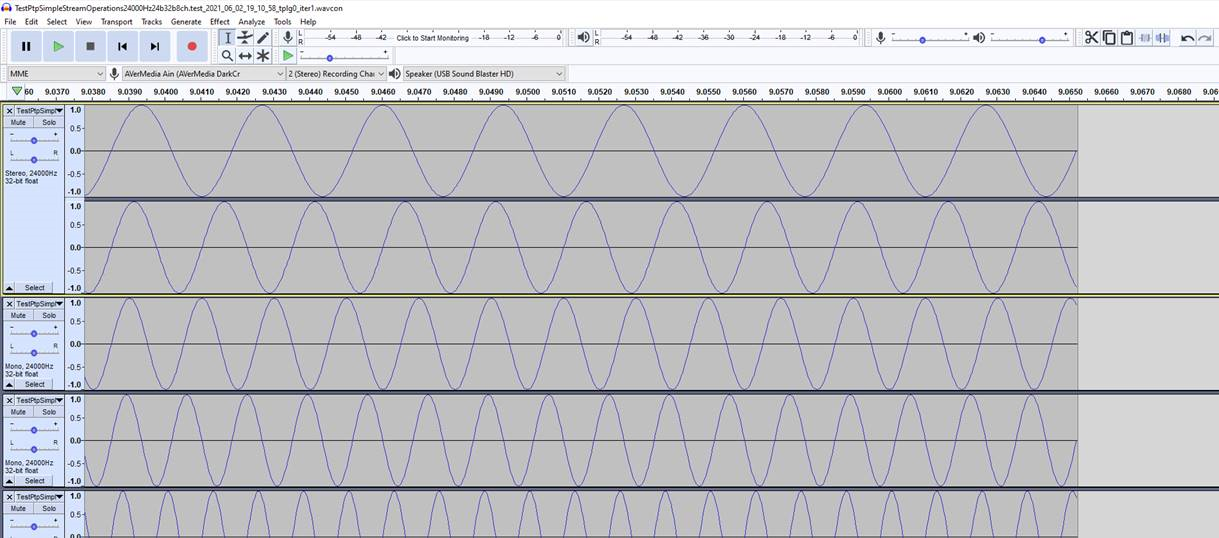Skip to the start of the project

point(122,46)
